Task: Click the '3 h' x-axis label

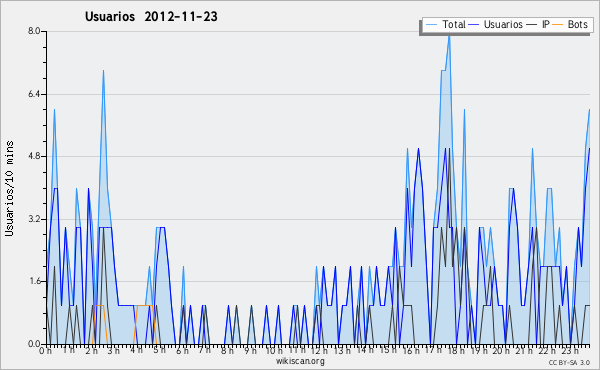Action: [114, 351]
